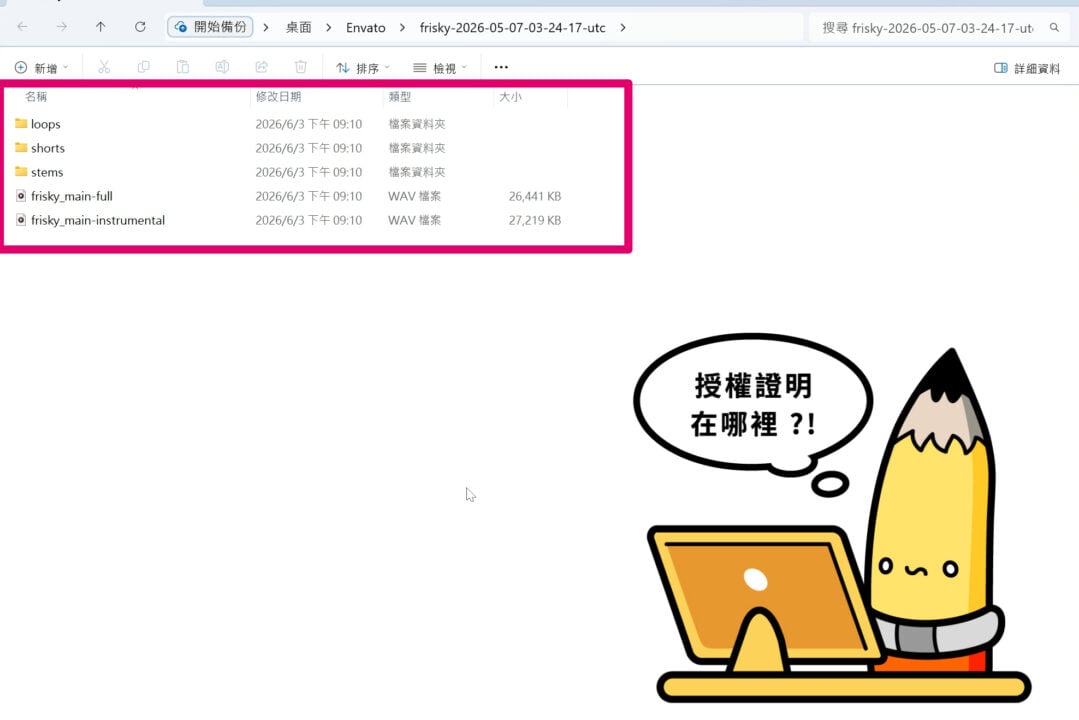Image resolution: width=1079 pixels, height=720 pixels.
Task: Click the 開始備份 backup button
Action: [211, 27]
